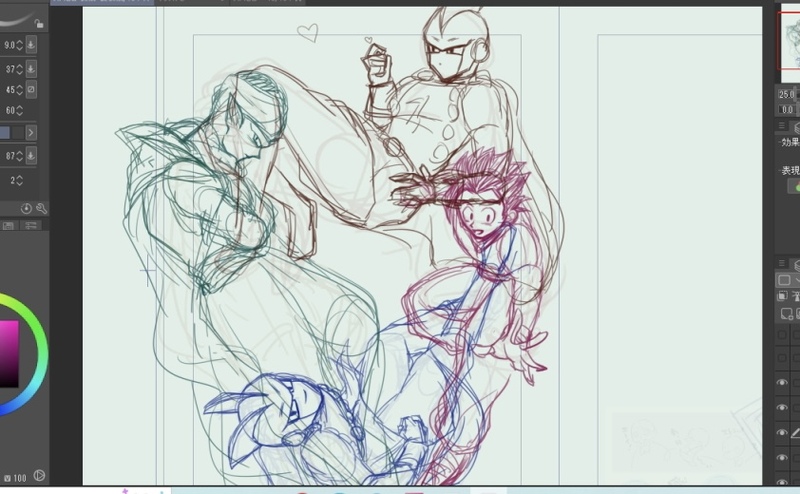This screenshot has width=800, height=494.
Task: Show the upper hidden layer via its empty visibility box
Action: tap(782, 335)
